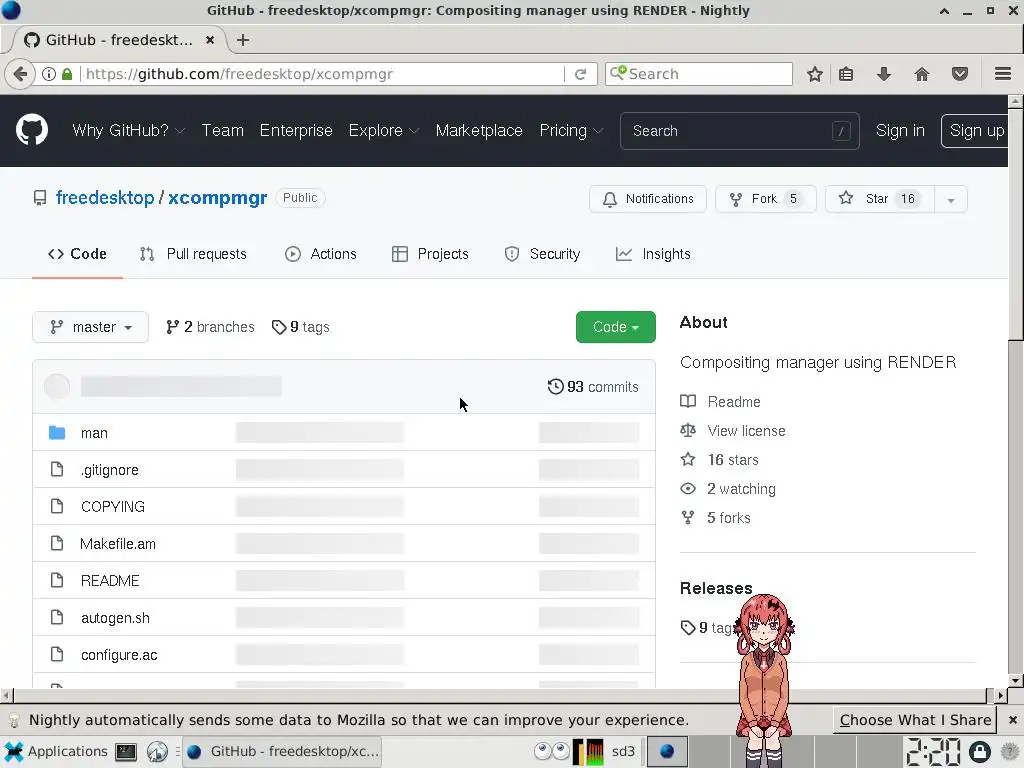Click the browser URL address bar
Screen dimensions: 1024x768
pos(323,74)
